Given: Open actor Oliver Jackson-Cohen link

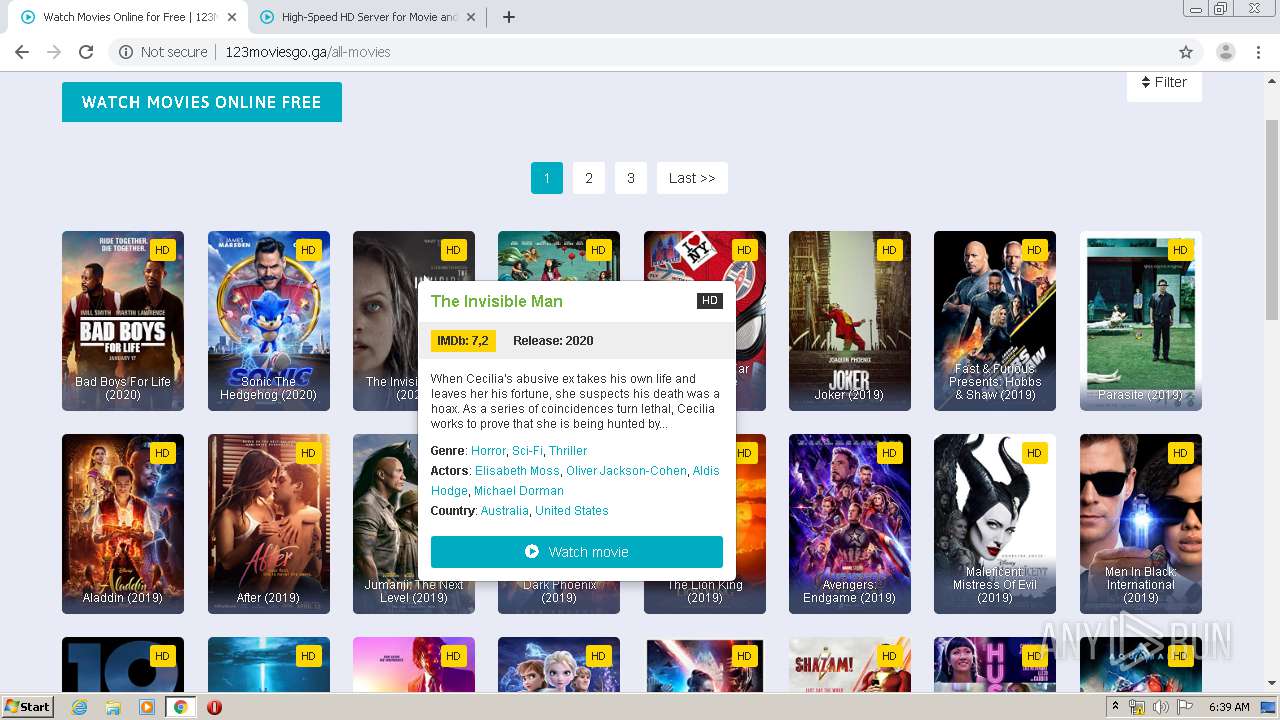Looking at the screenshot, I should (x=626, y=471).
